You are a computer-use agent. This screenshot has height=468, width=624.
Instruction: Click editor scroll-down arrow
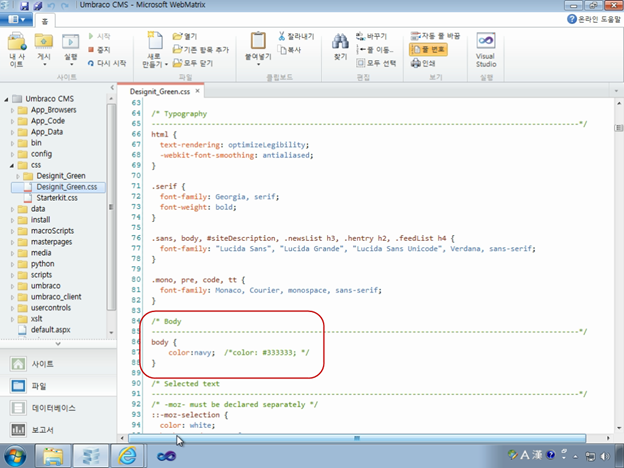(619, 428)
